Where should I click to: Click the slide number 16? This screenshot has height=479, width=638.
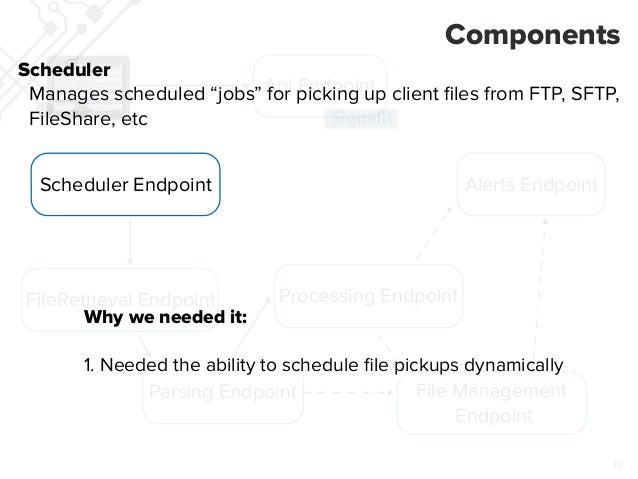[x=617, y=463]
